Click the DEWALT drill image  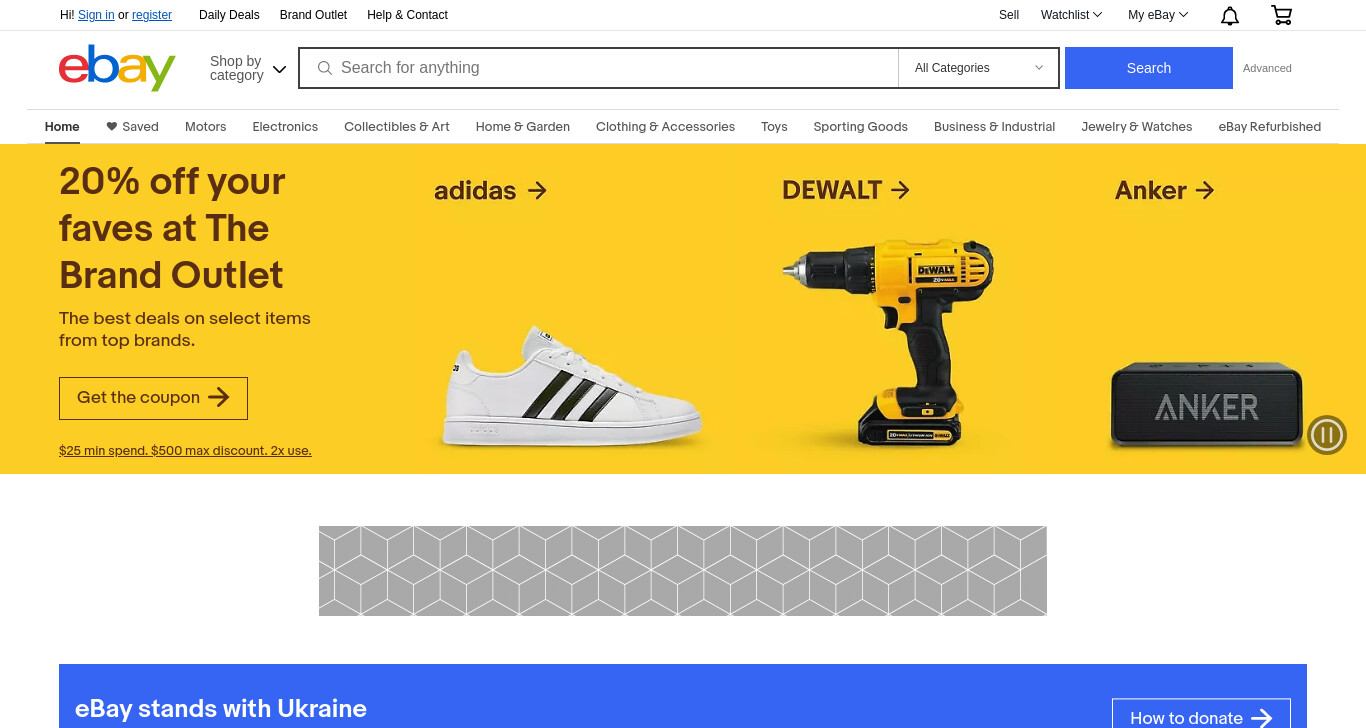888,341
